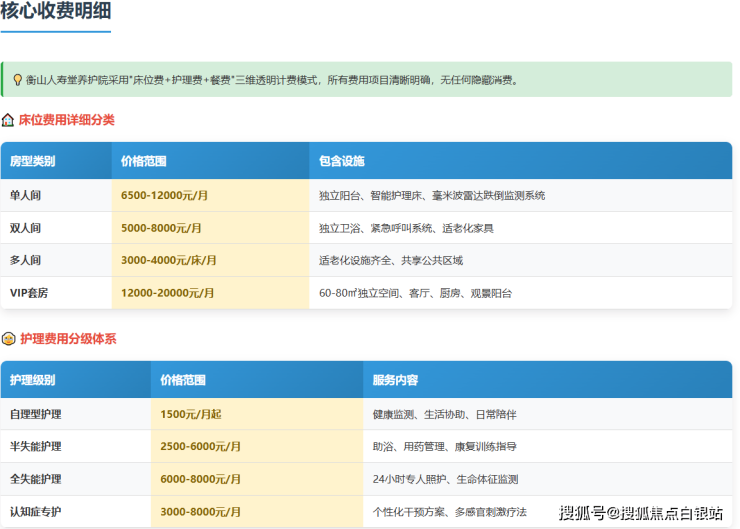Click the lightbulb icon in the green notice
This screenshot has height=529, width=740.
[x=17, y=80]
